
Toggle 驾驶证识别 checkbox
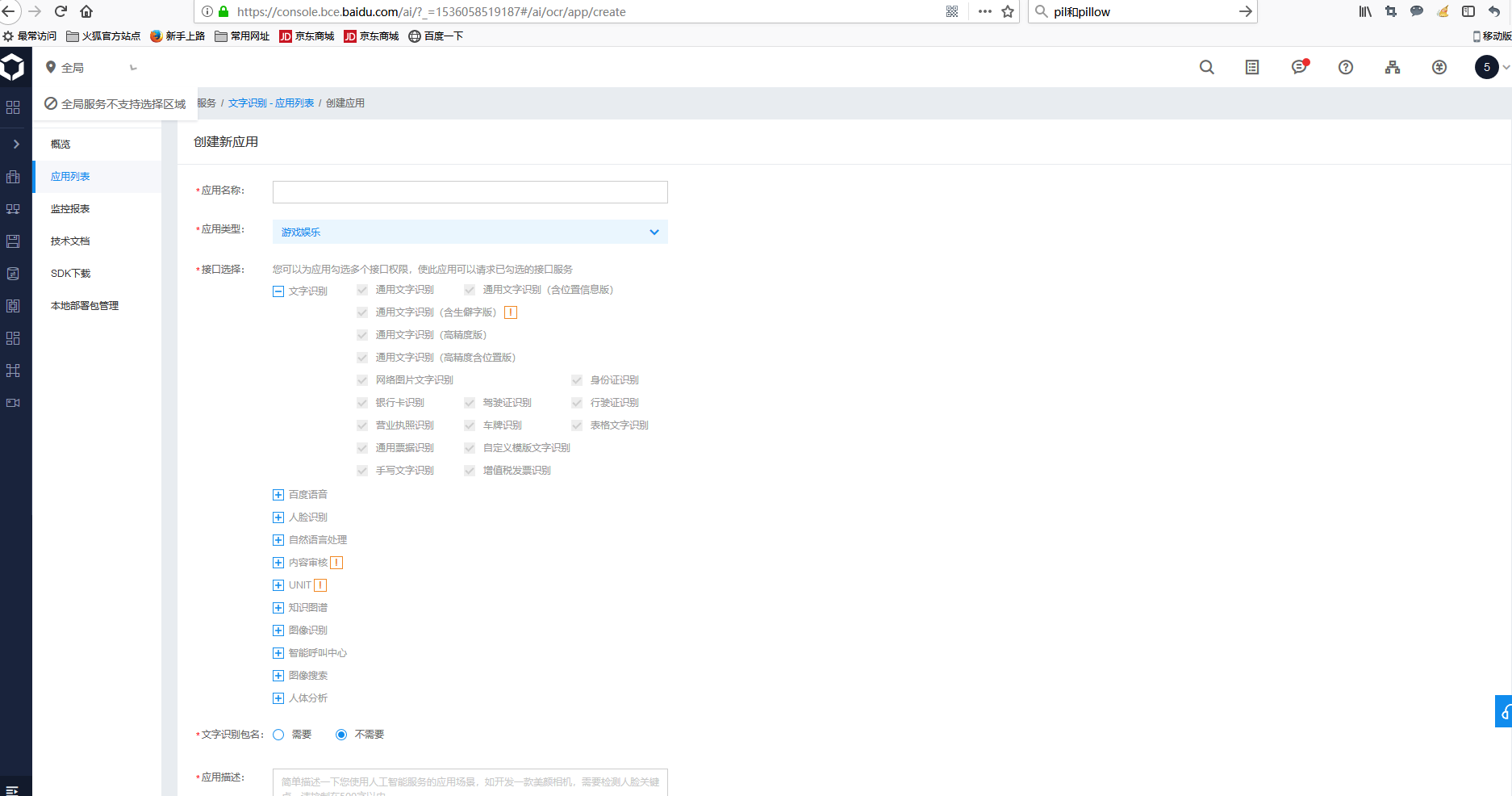pos(470,403)
